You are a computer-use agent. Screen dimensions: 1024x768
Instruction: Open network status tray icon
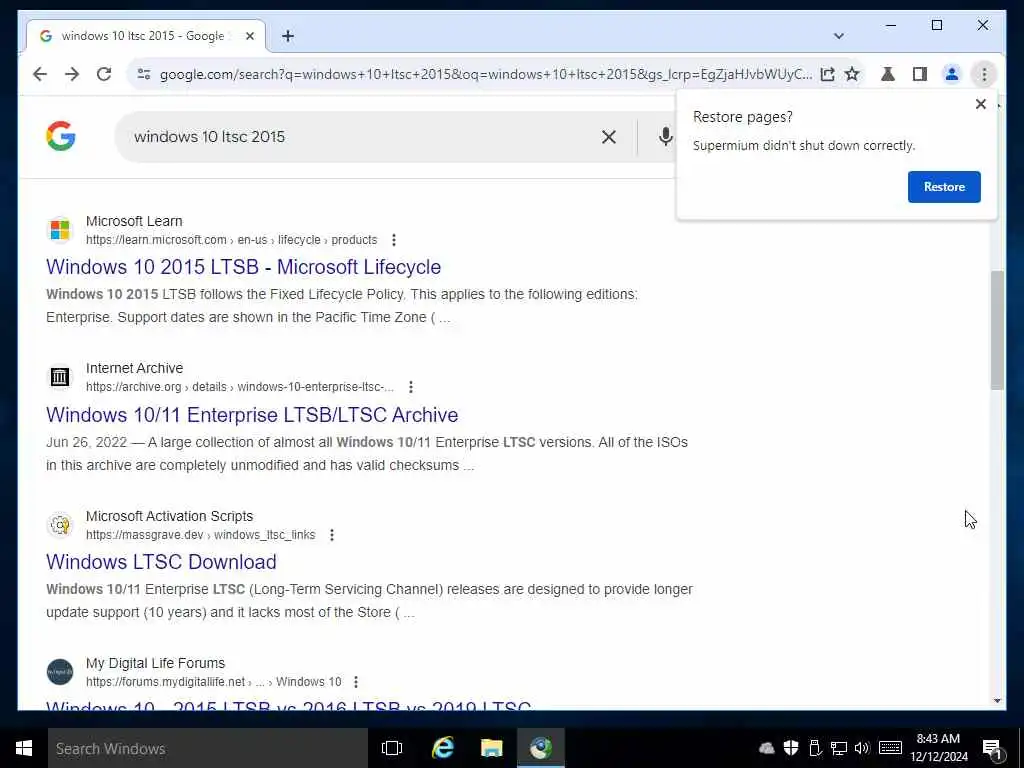839,748
